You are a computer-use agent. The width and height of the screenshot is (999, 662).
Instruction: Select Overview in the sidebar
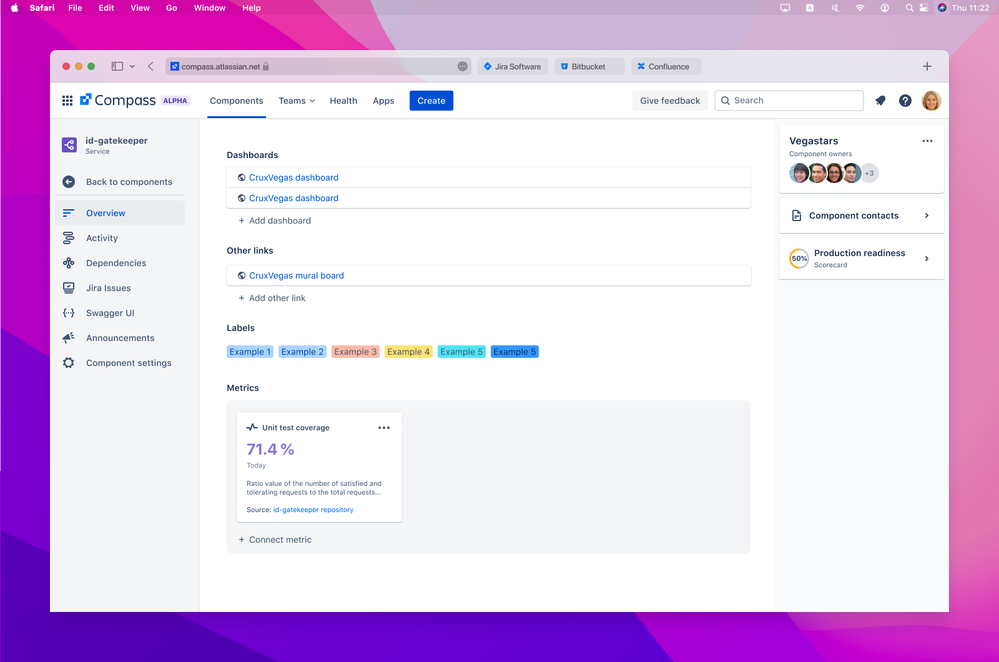120,213
